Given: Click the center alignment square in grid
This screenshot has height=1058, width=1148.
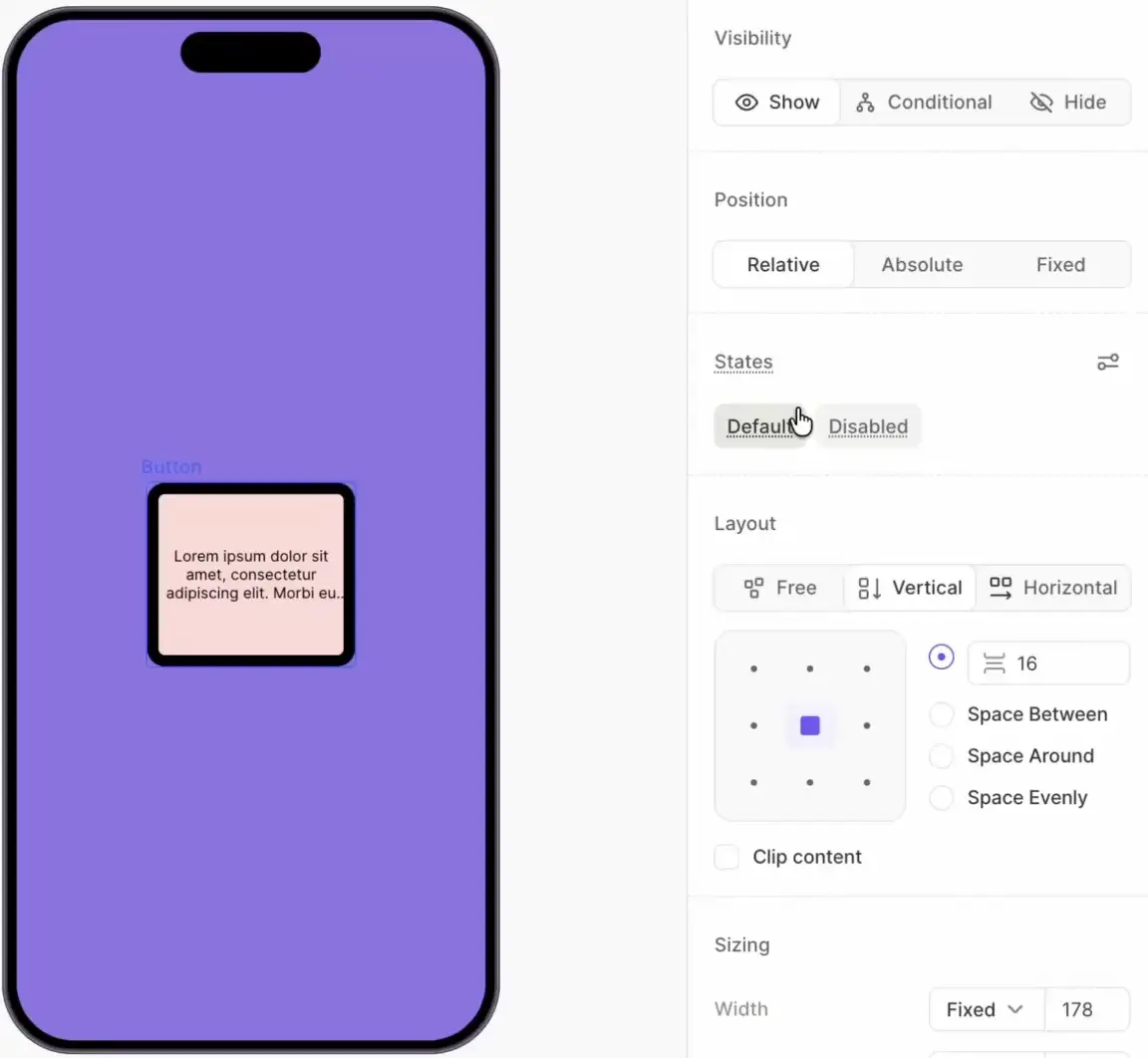Looking at the screenshot, I should pyautogui.click(x=810, y=726).
